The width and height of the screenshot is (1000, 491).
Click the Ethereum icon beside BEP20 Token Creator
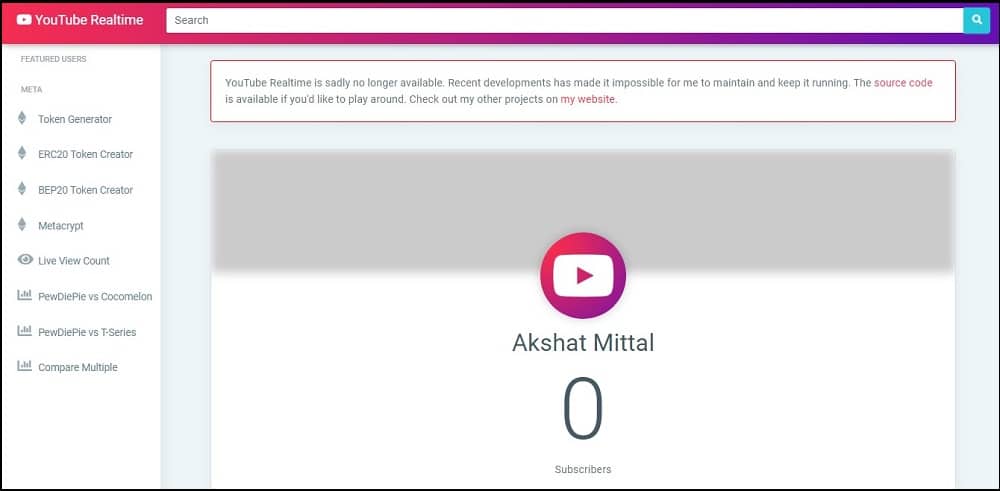(x=22, y=189)
